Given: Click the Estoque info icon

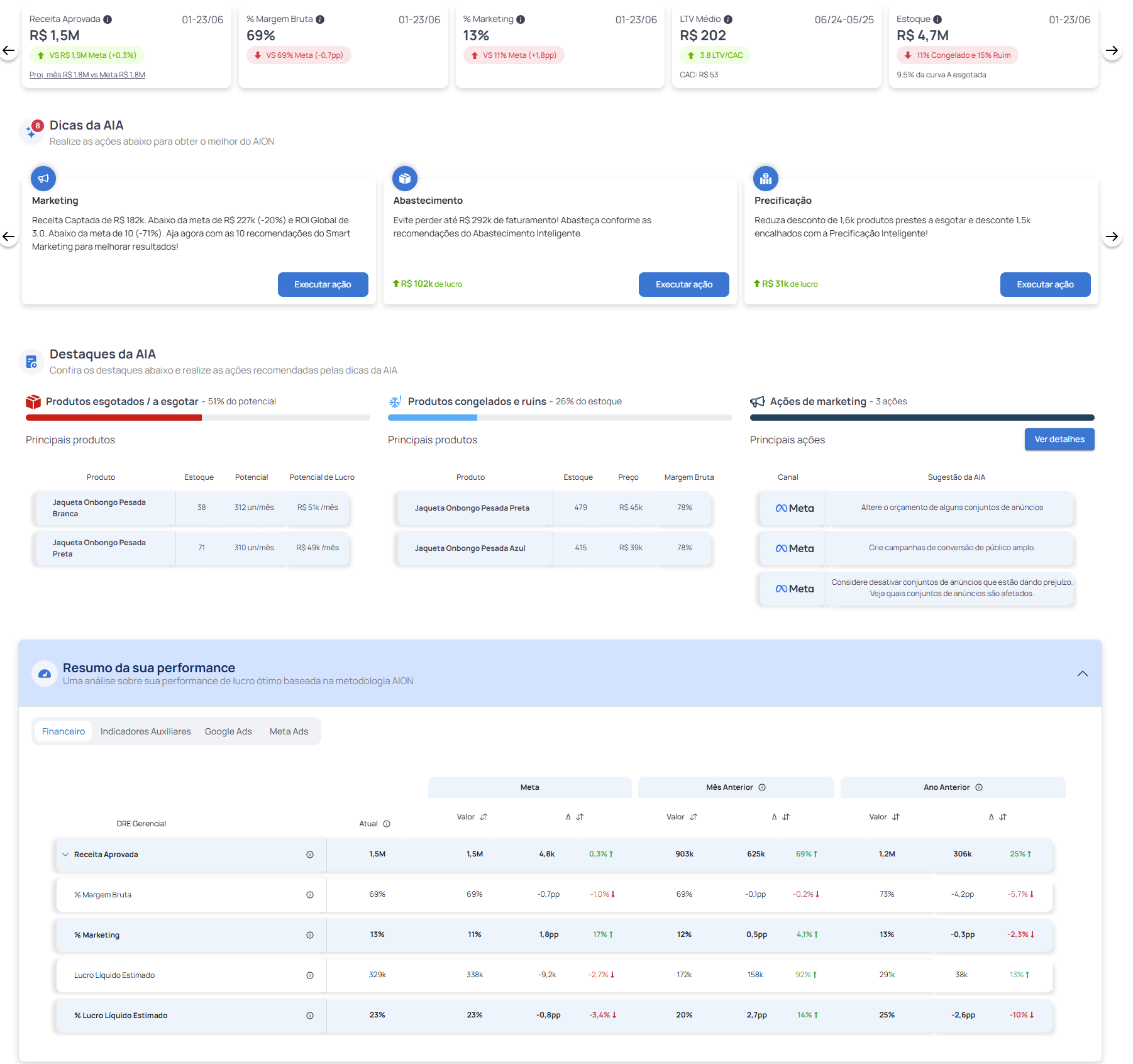Looking at the screenshot, I should 938,18.
